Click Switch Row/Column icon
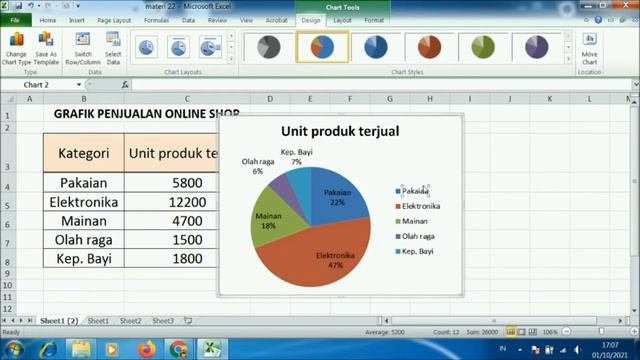Image resolution: width=640 pixels, height=360 pixels. [83, 49]
